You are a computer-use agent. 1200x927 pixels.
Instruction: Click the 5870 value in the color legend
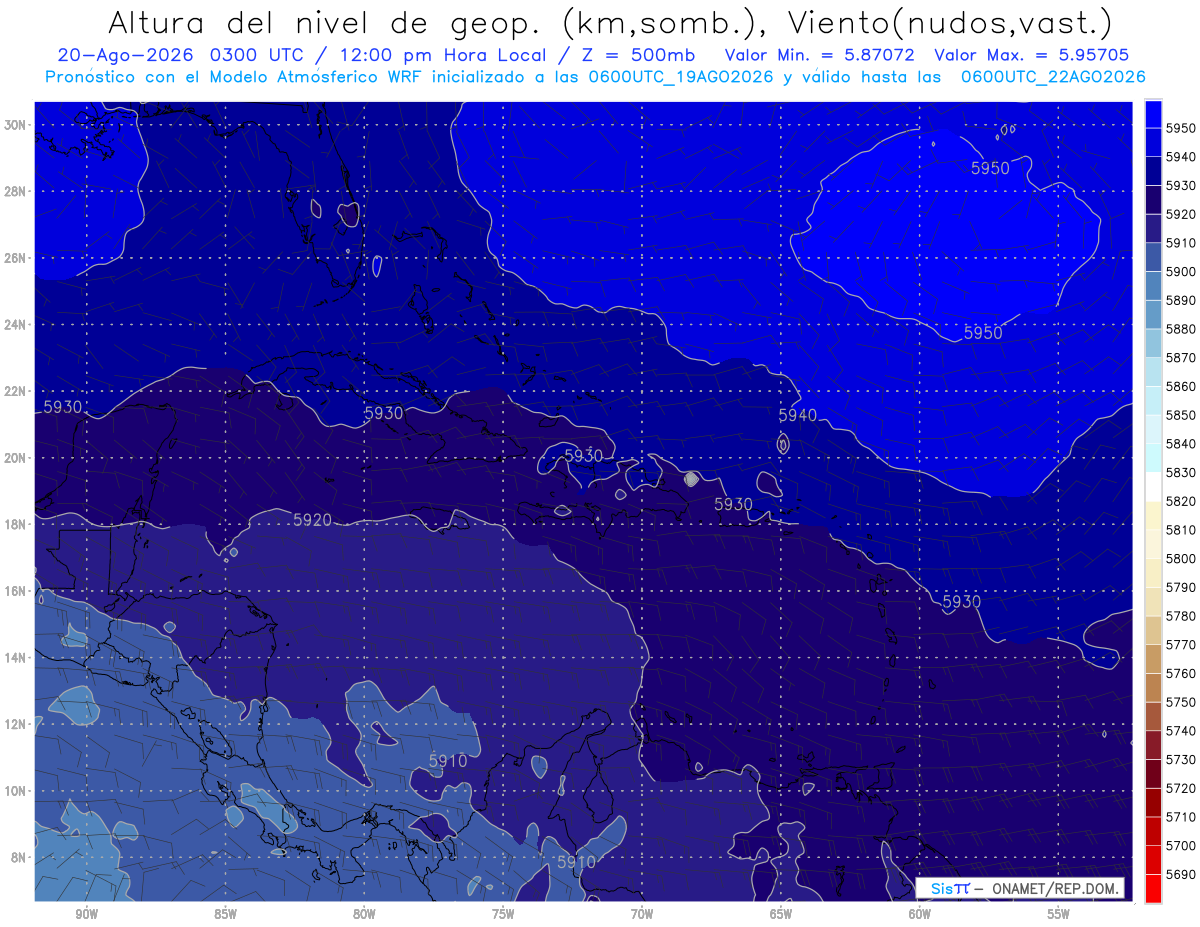(x=1180, y=357)
